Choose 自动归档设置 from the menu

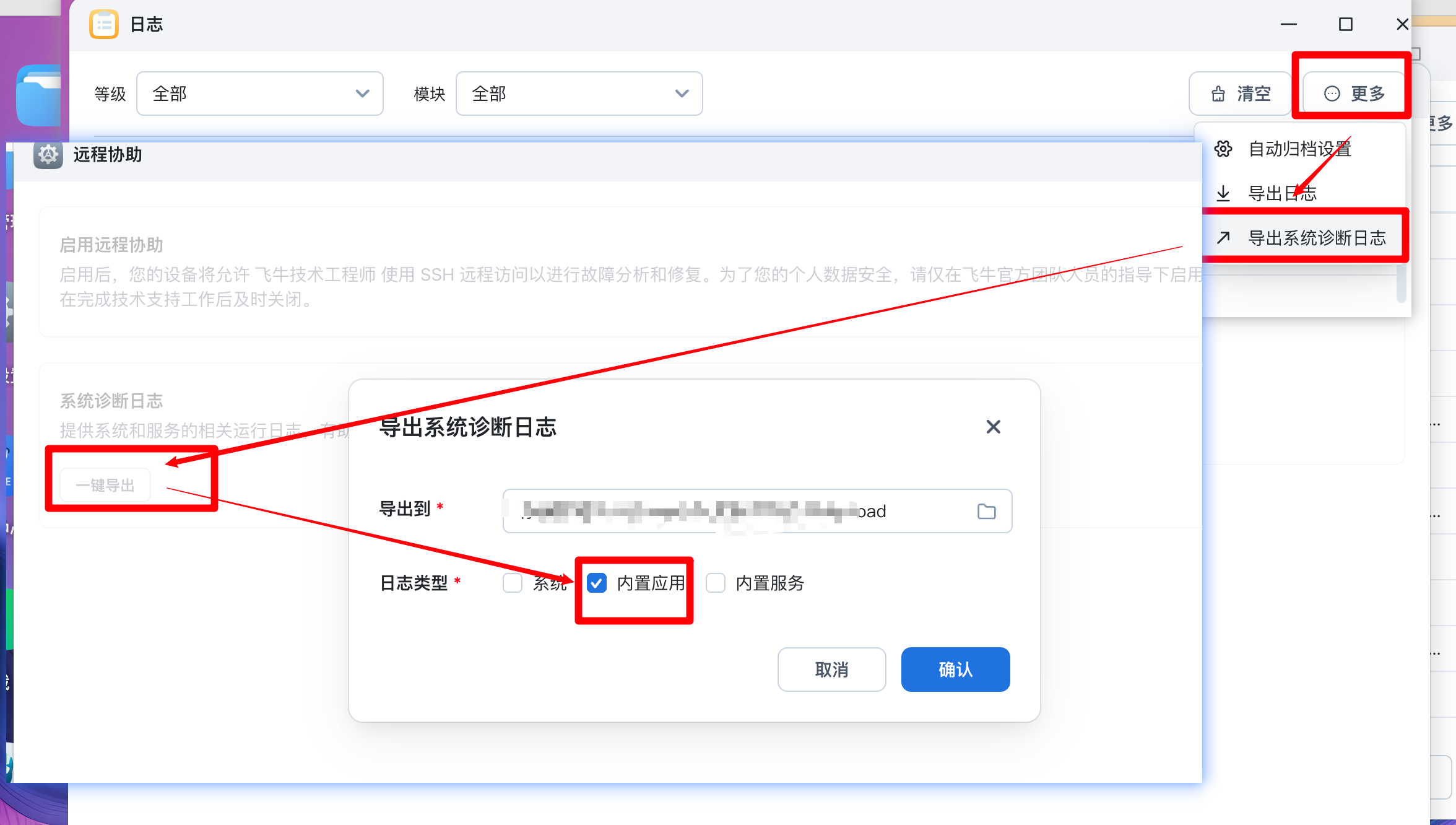click(1299, 149)
